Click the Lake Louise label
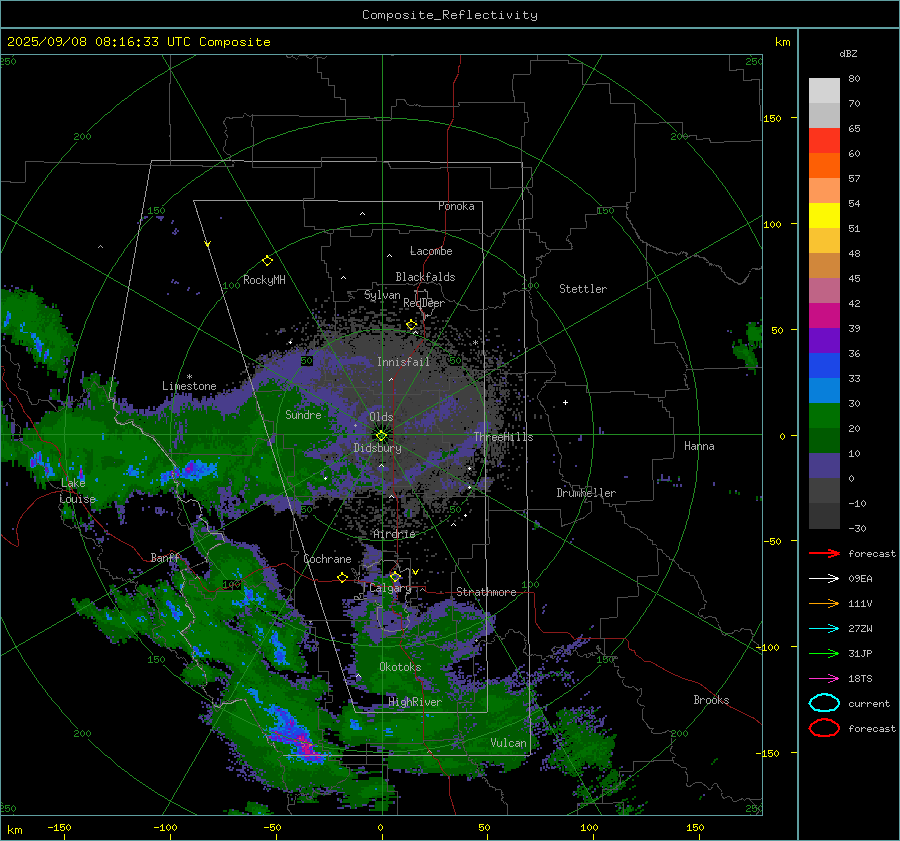Viewport: 900px width, 841px height. [x=77, y=491]
